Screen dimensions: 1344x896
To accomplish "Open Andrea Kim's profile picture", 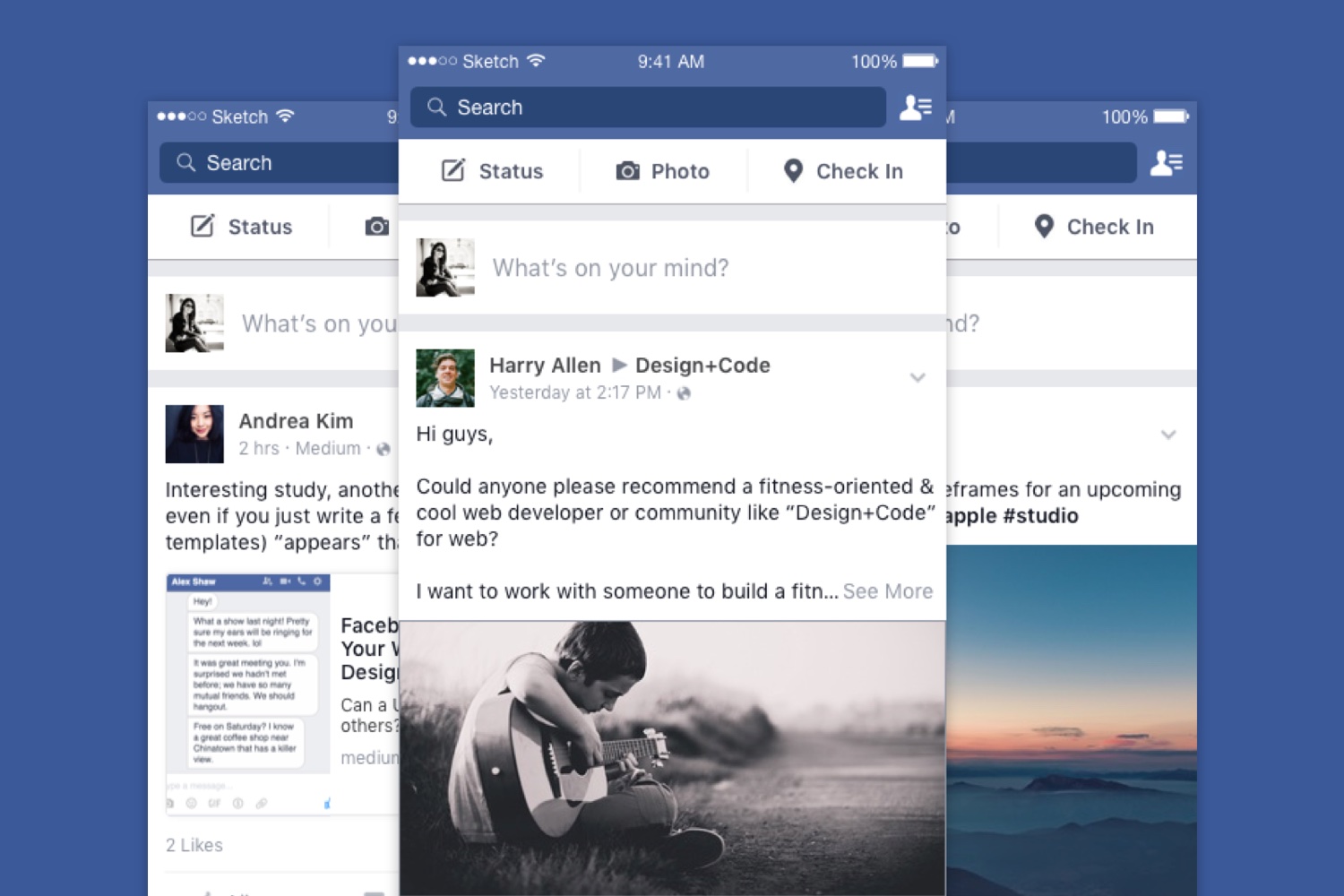I will coord(194,434).
